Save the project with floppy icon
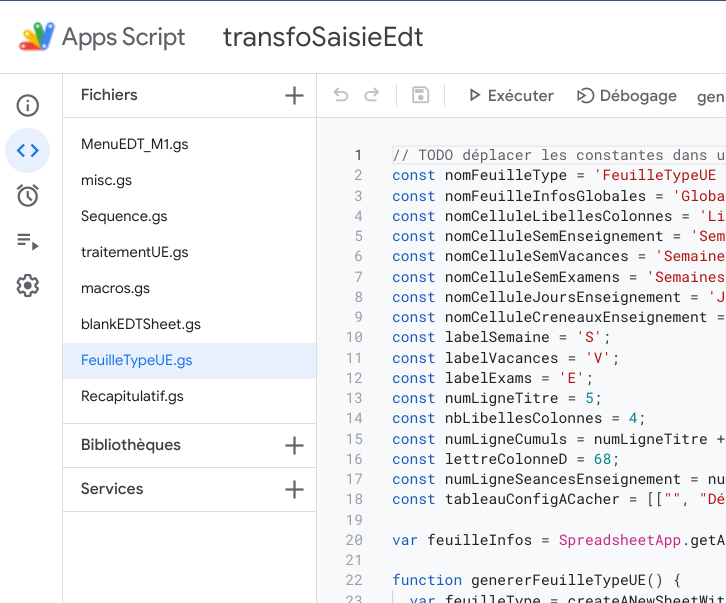 point(420,95)
